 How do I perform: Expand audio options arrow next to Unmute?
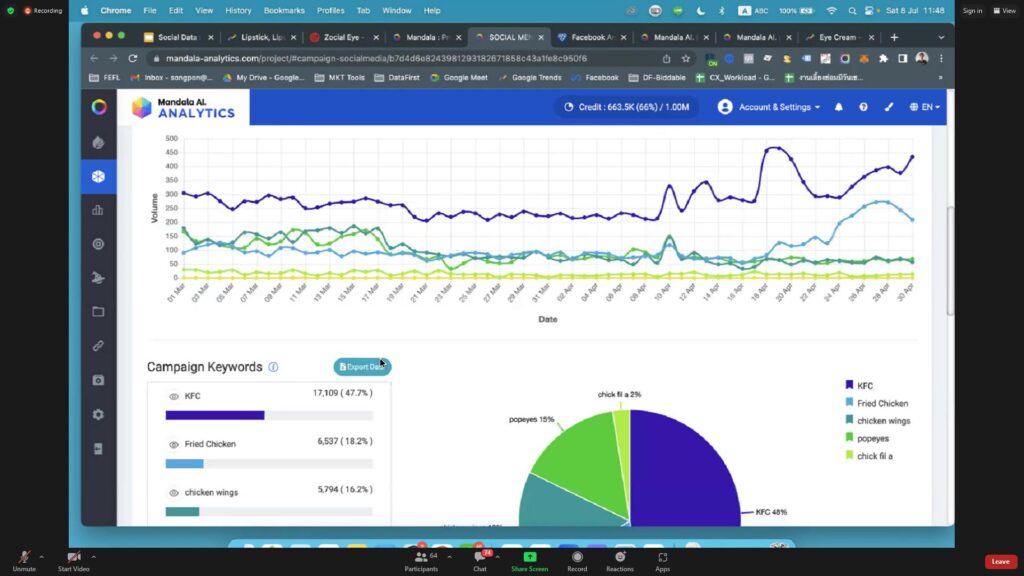coord(41,557)
